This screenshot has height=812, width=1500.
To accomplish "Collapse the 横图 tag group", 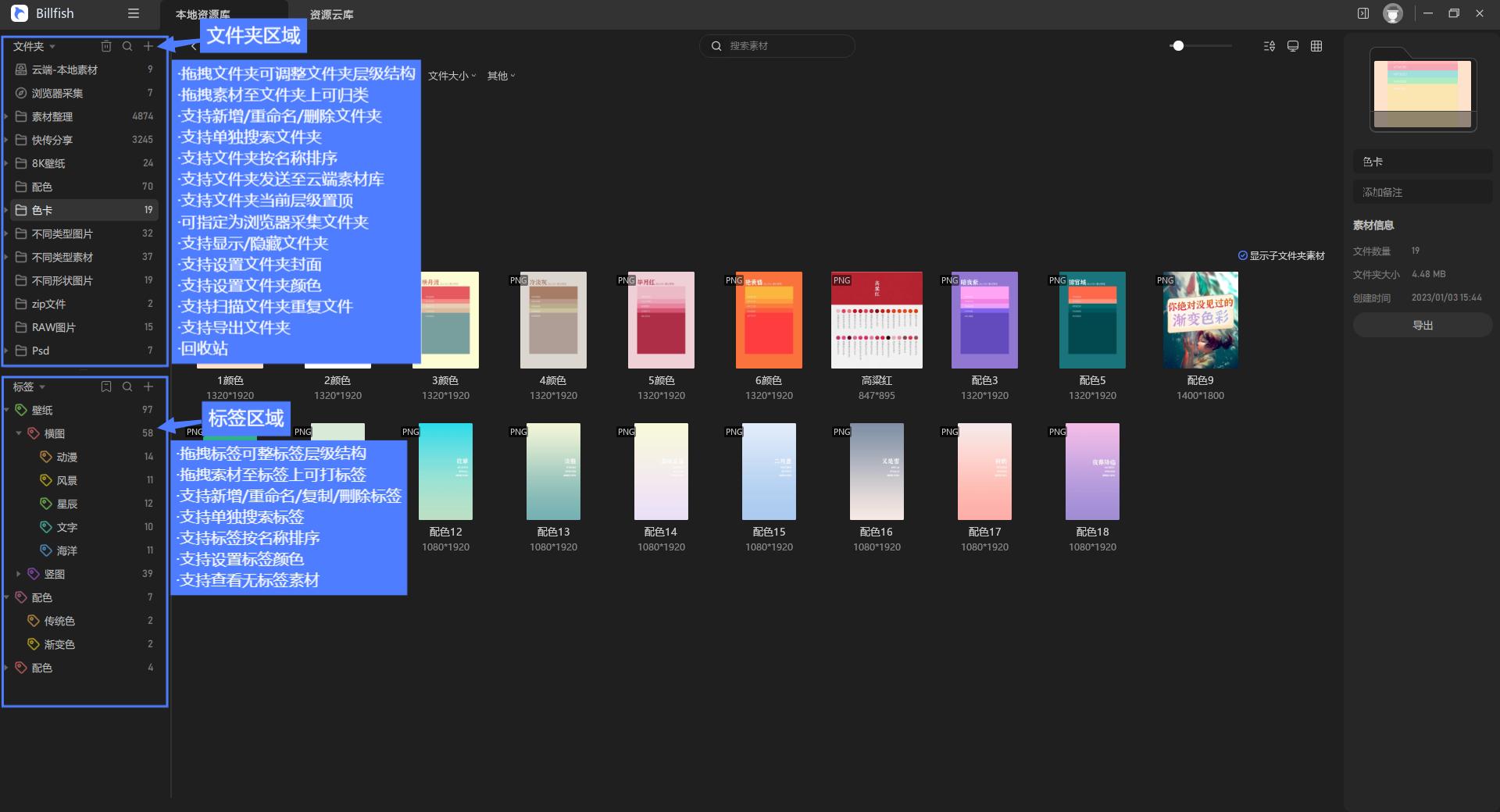I will click(x=19, y=433).
